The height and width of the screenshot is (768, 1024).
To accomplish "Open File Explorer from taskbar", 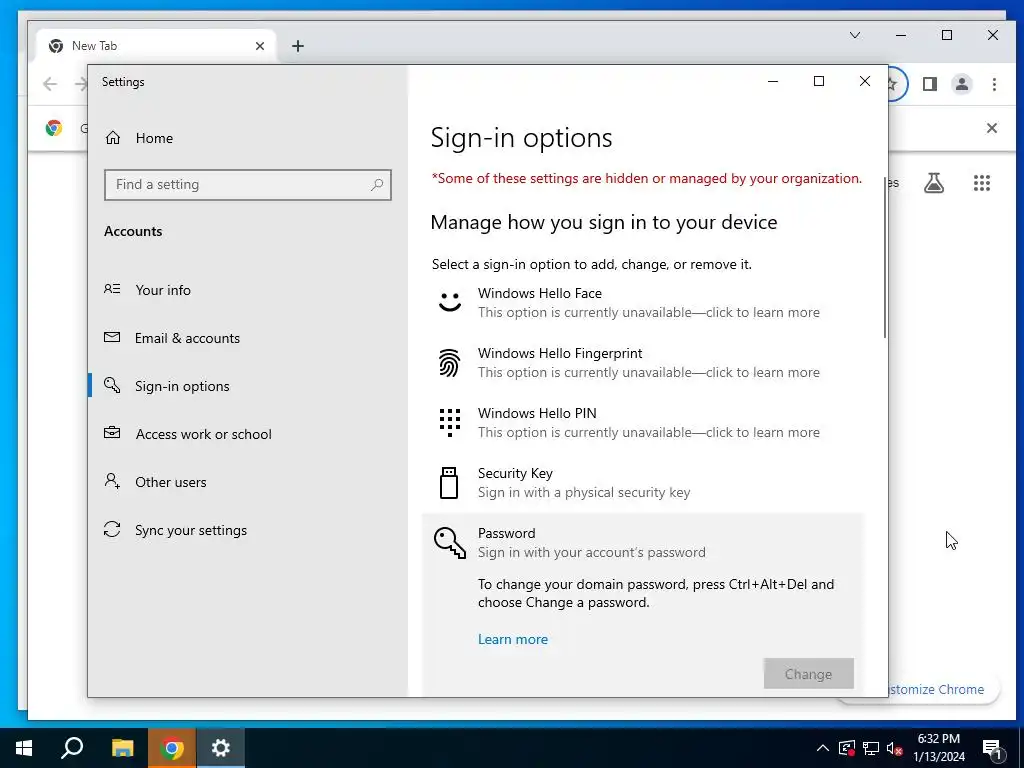I will click(x=122, y=748).
